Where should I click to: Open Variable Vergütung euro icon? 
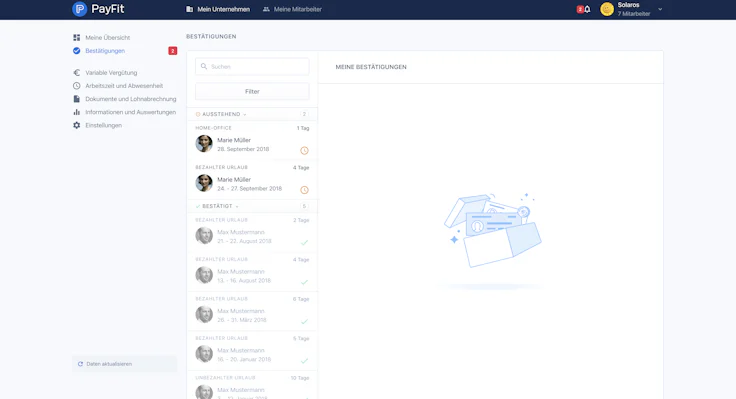(77, 73)
